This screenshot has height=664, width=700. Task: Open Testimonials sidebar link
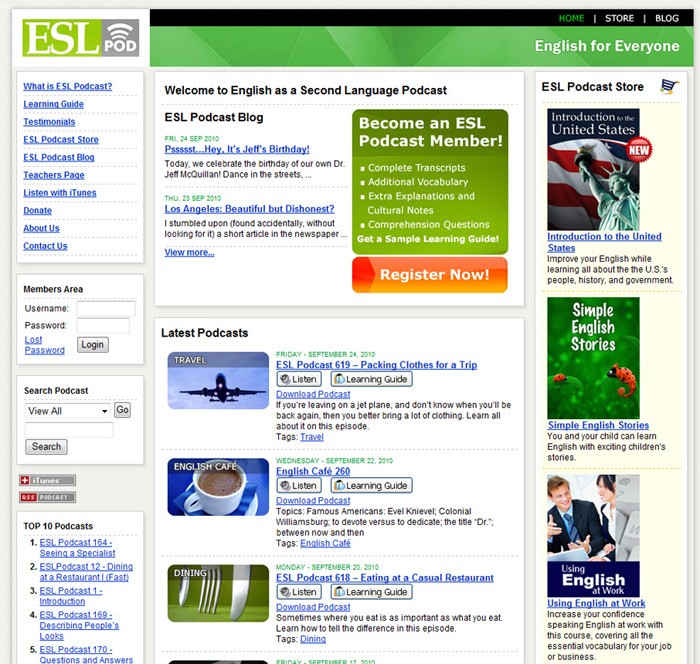click(49, 122)
